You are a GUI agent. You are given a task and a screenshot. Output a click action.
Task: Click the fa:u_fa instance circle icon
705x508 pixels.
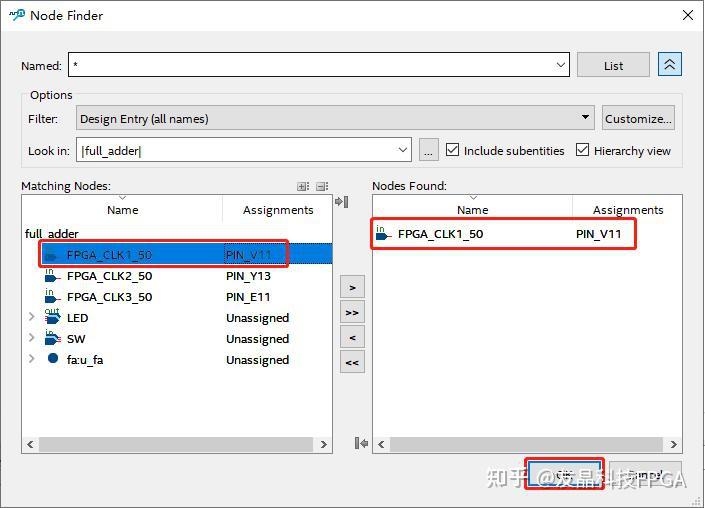click(53, 358)
